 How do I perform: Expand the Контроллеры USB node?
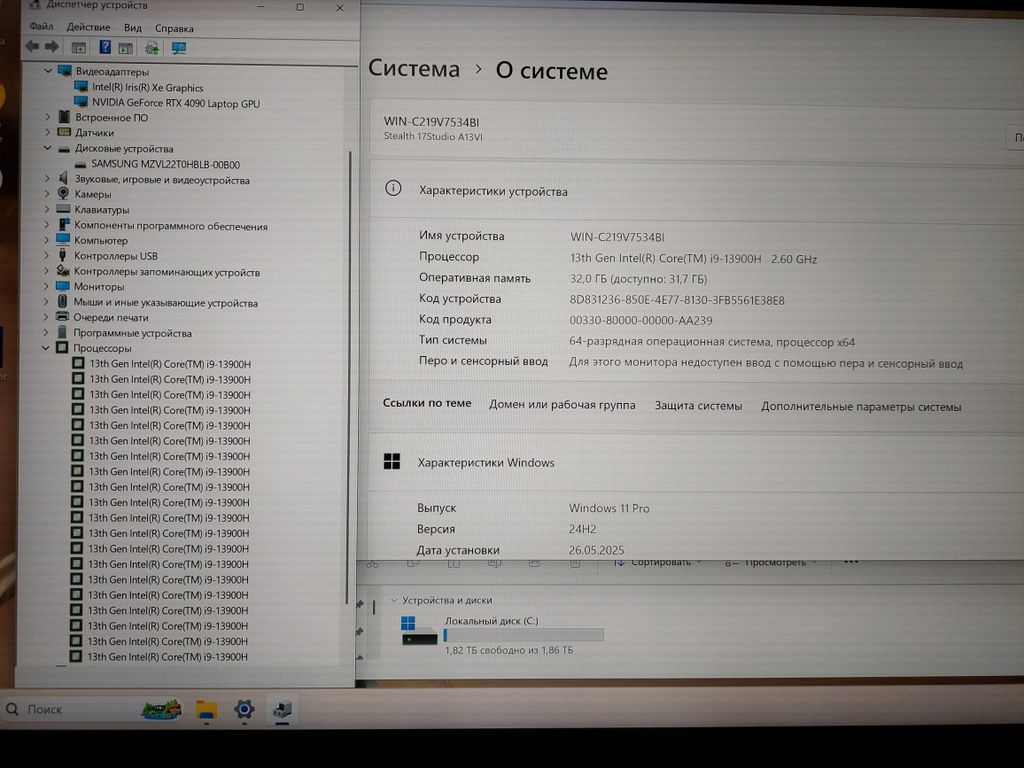coord(47,256)
